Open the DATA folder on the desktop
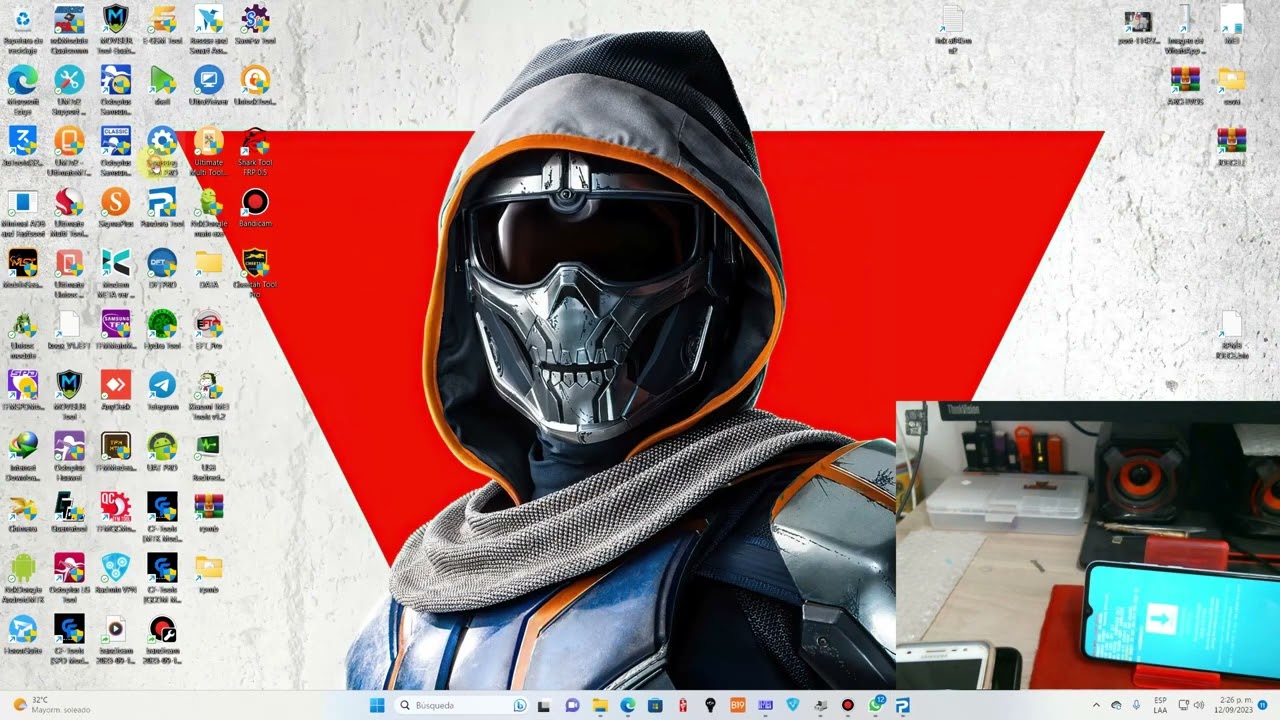 coord(208,270)
